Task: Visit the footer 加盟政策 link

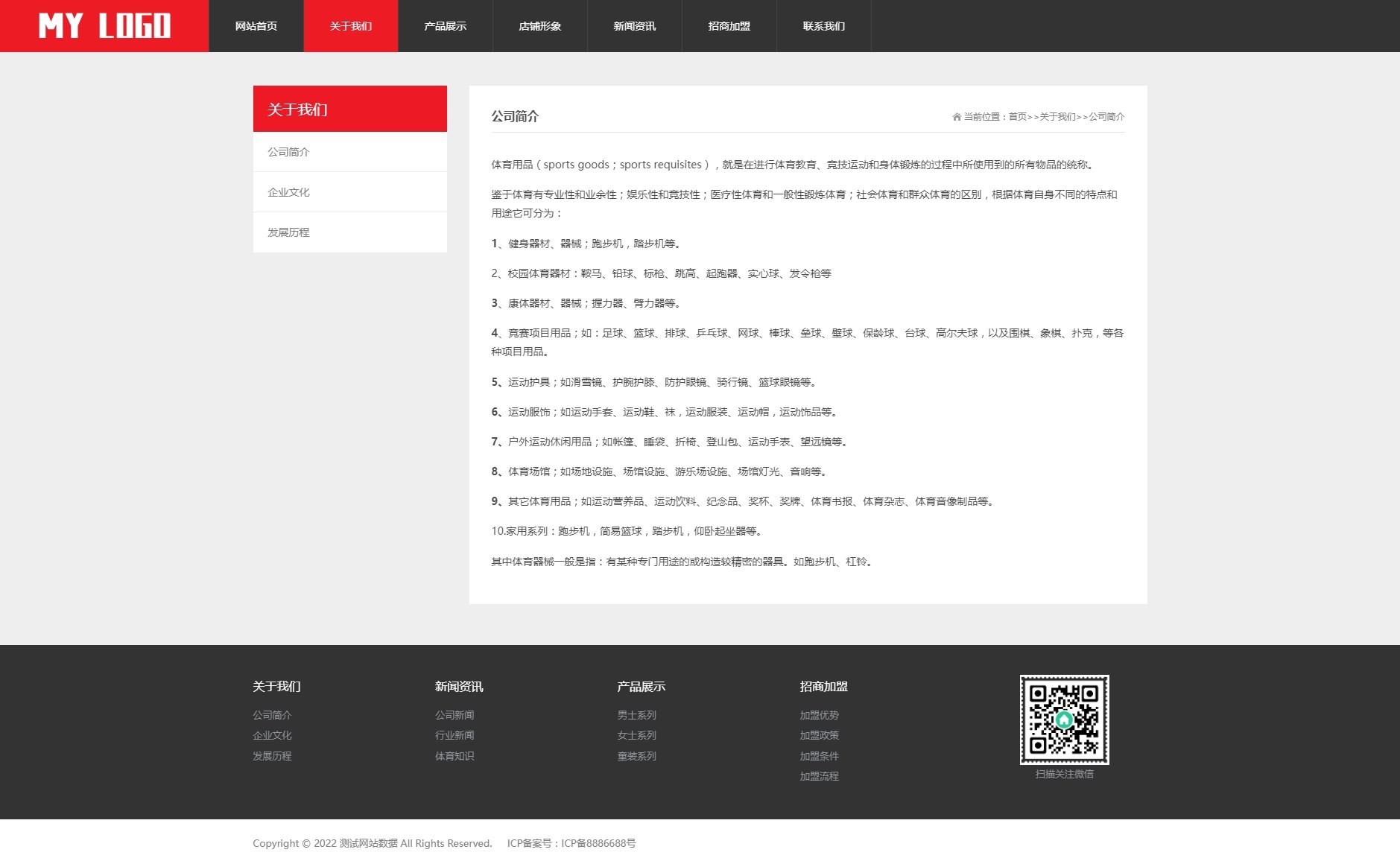Action: tap(819, 735)
